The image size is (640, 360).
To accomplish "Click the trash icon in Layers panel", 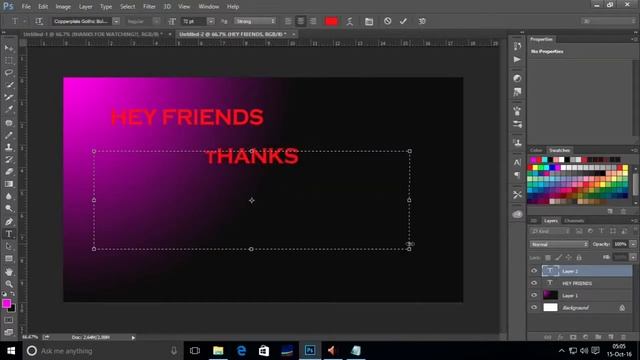I will pyautogui.click(x=623, y=337).
